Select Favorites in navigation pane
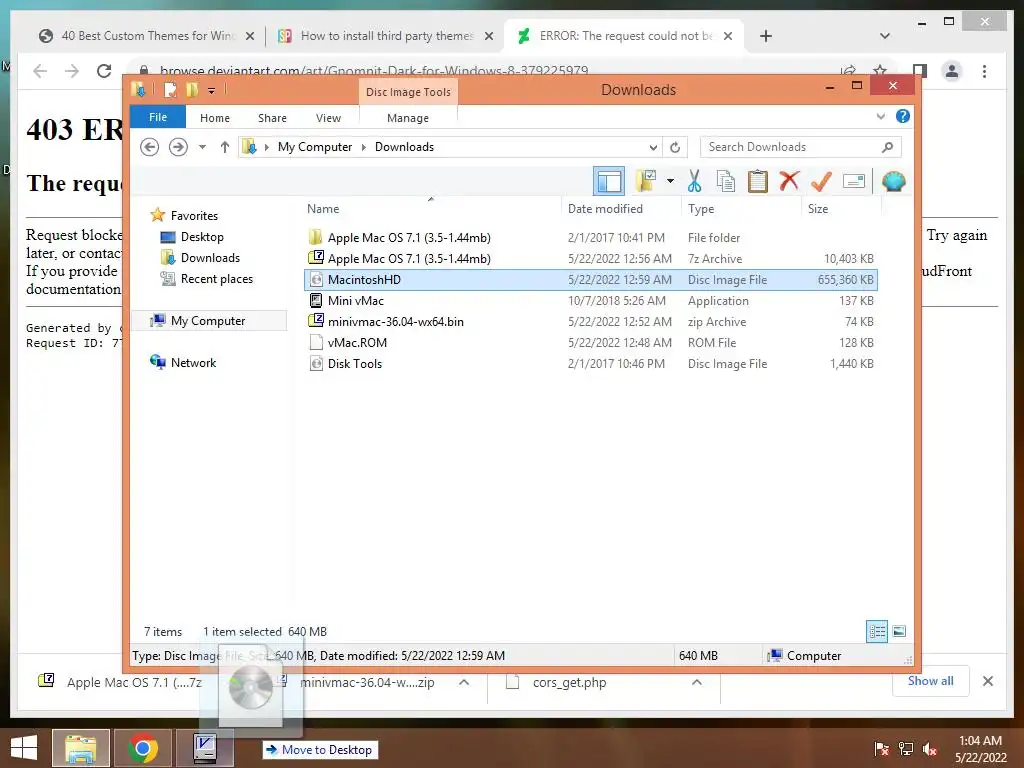Screen dimensions: 1024x768 [x=194, y=216]
